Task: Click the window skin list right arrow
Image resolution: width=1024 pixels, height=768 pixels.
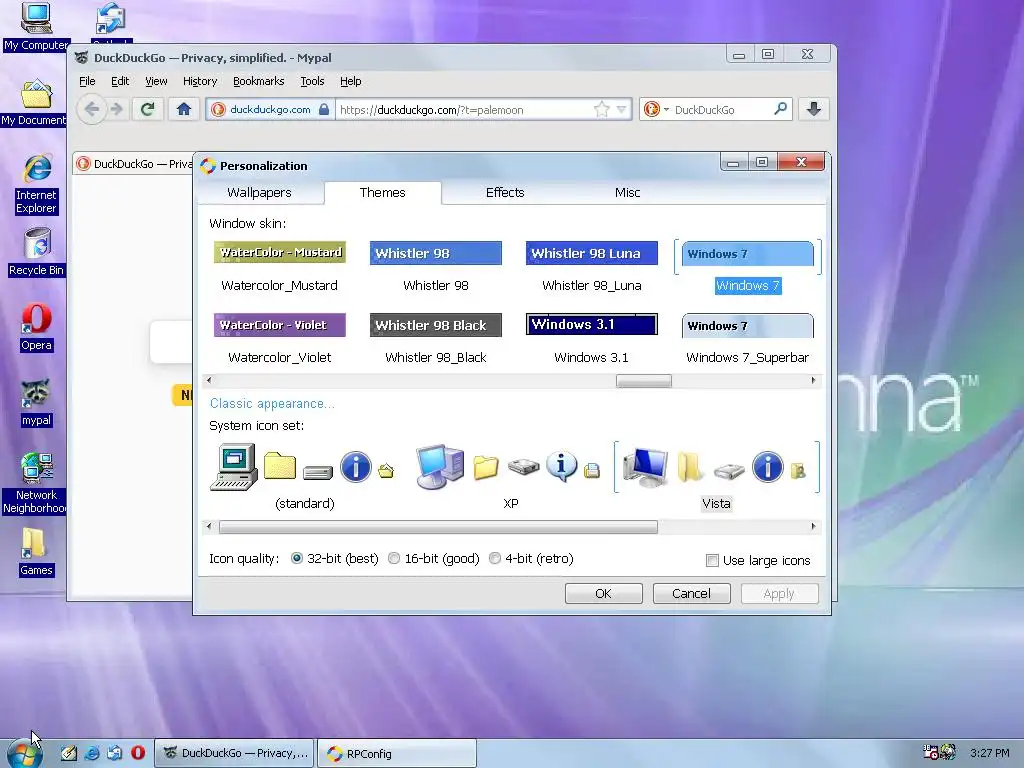Action: coord(813,380)
